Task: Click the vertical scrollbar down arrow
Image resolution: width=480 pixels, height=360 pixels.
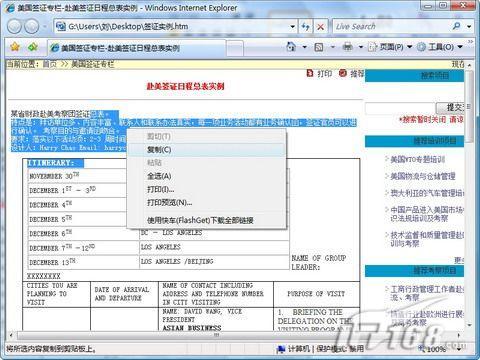Action: coord(469,325)
